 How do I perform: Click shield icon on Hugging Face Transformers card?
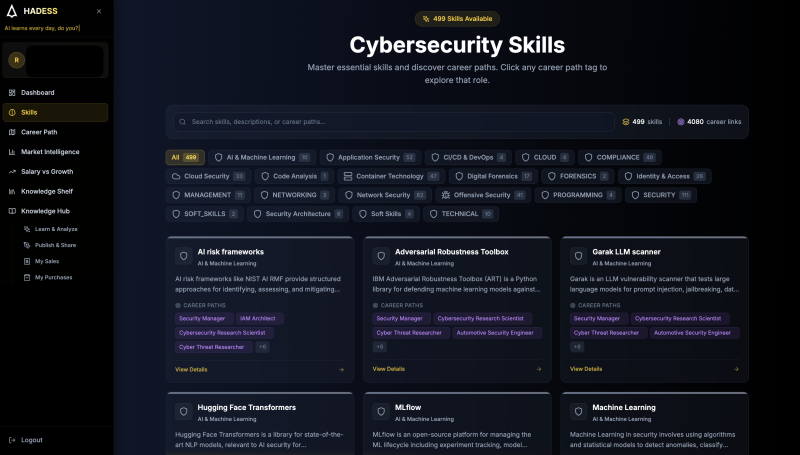[184, 412]
